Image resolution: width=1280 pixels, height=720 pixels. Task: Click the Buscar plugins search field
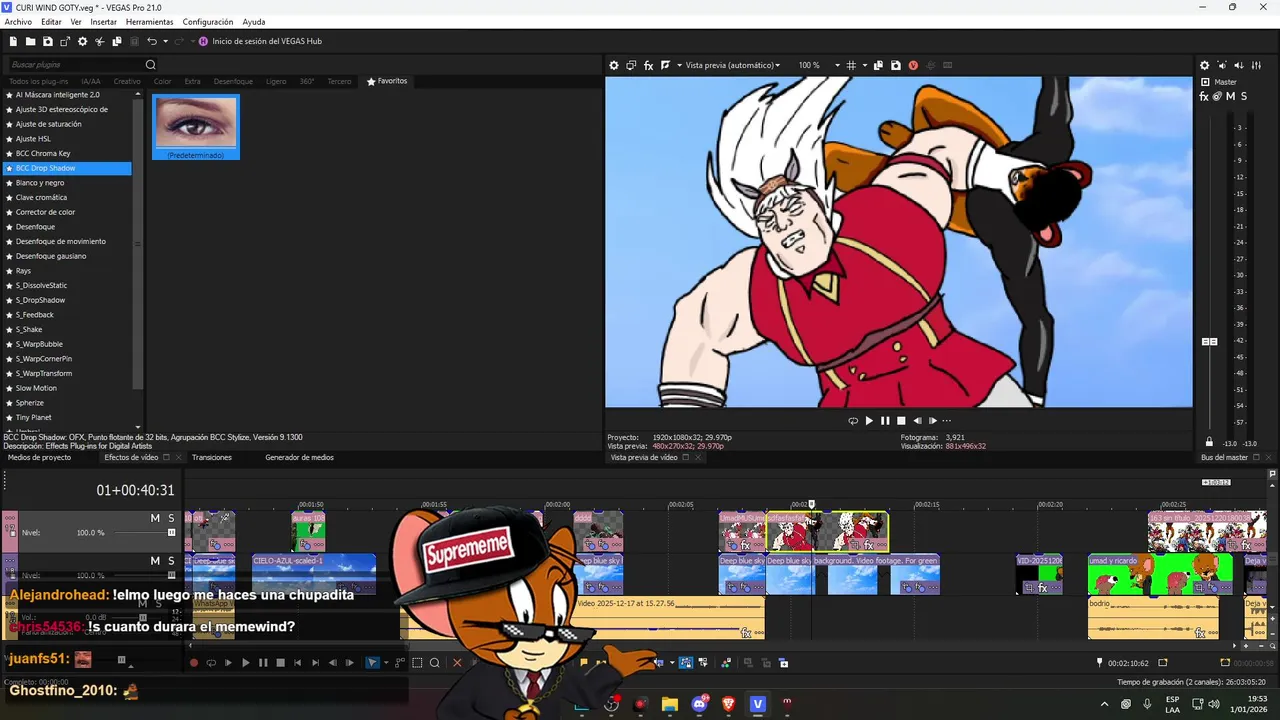click(x=75, y=65)
